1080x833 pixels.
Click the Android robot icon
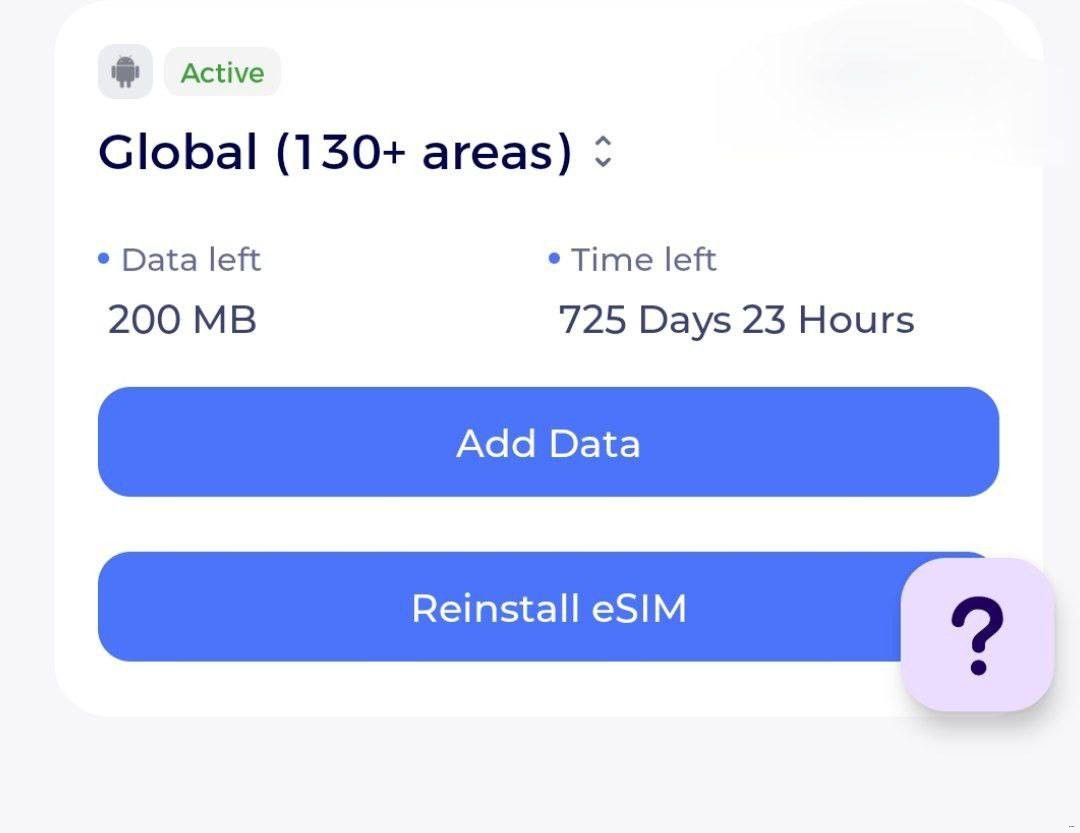pyautogui.click(x=125, y=72)
